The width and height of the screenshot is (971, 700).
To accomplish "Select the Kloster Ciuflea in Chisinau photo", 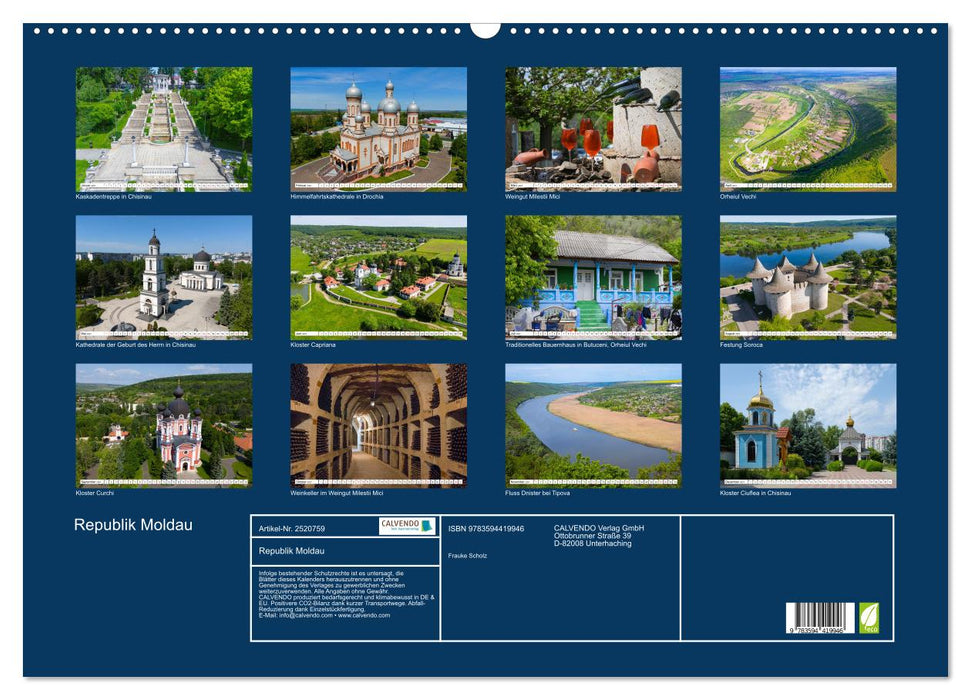I will coord(808,426).
